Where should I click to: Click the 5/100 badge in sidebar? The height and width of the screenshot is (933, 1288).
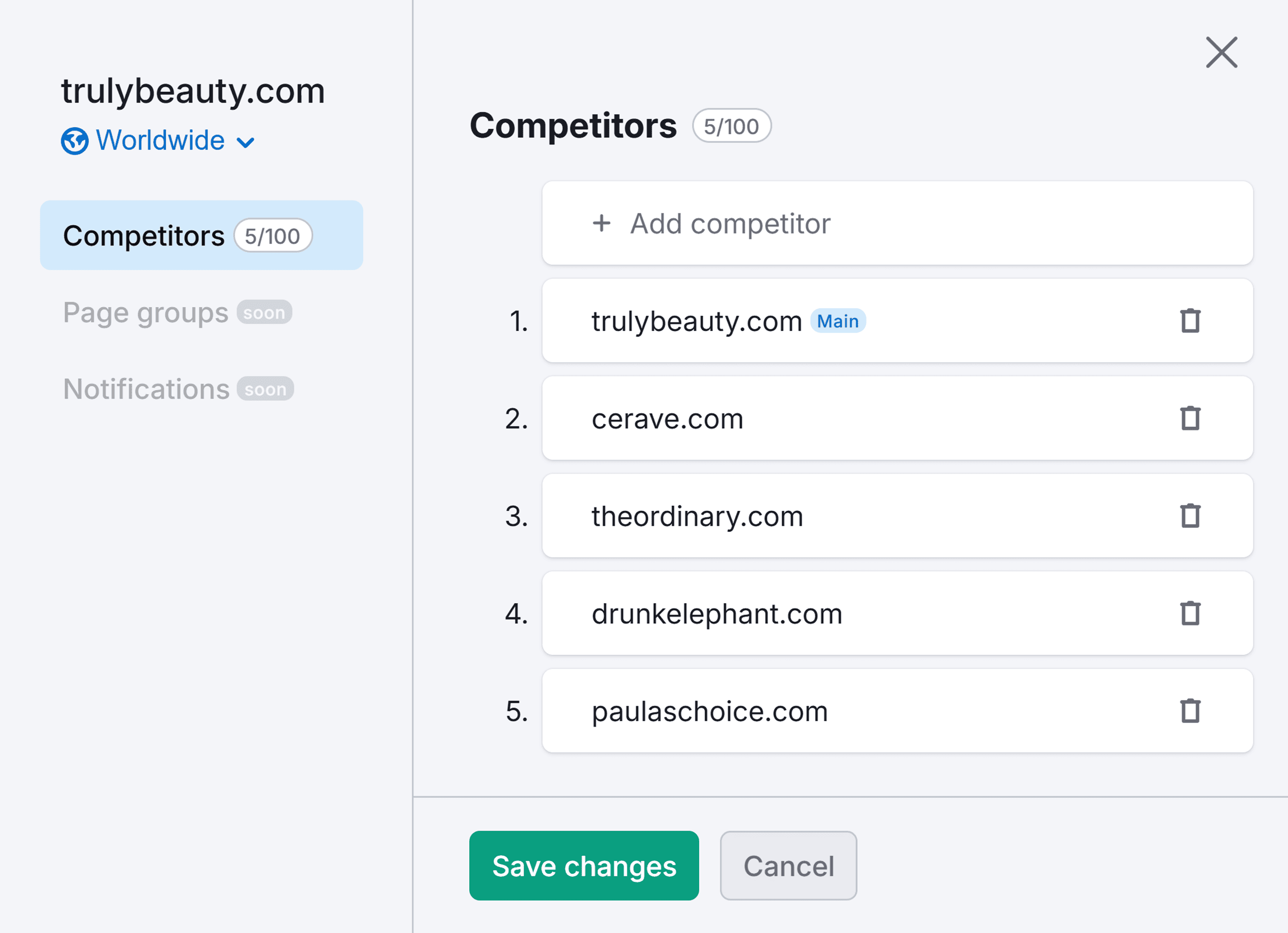273,236
